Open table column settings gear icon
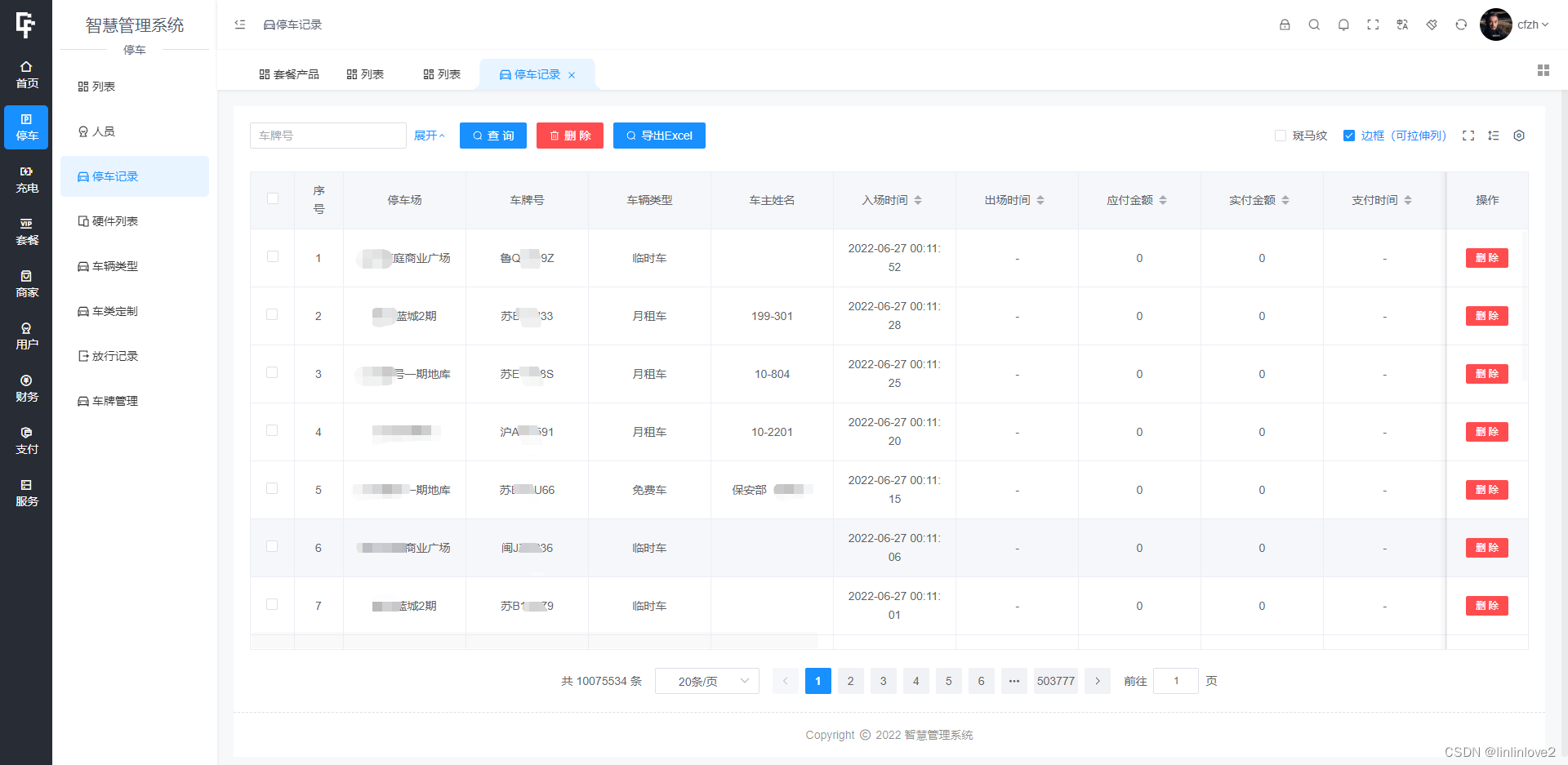This screenshot has width=1568, height=765. coord(1519,136)
